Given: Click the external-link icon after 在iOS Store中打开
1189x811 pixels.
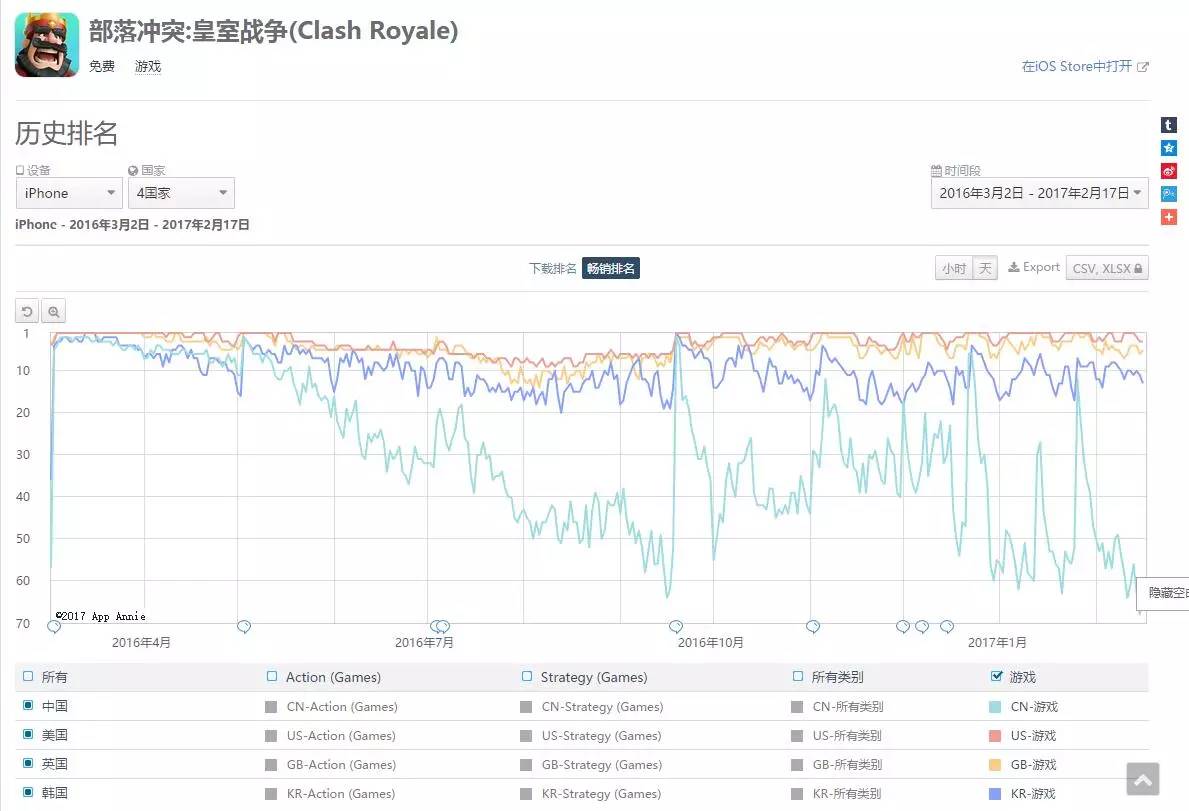Looking at the screenshot, I should click(x=1143, y=67).
